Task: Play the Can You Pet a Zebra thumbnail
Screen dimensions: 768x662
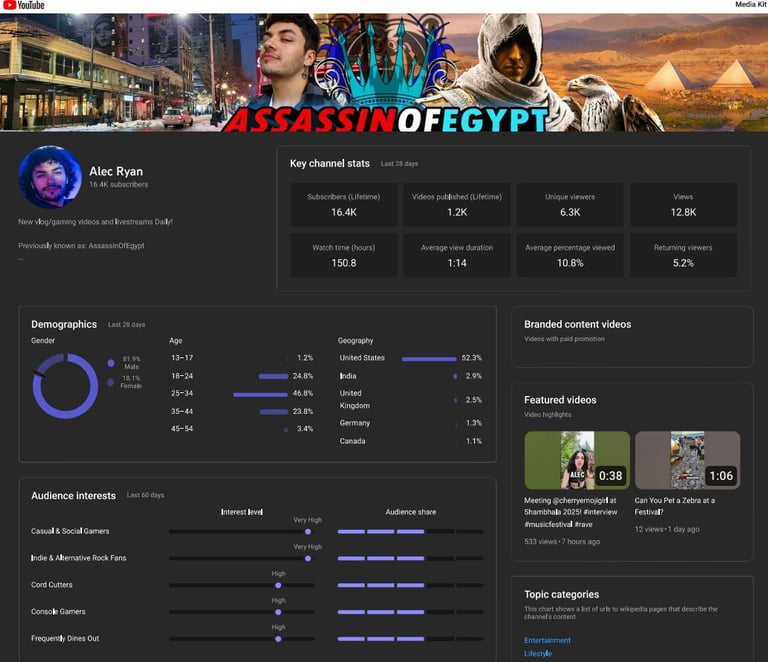Action: 688,460
